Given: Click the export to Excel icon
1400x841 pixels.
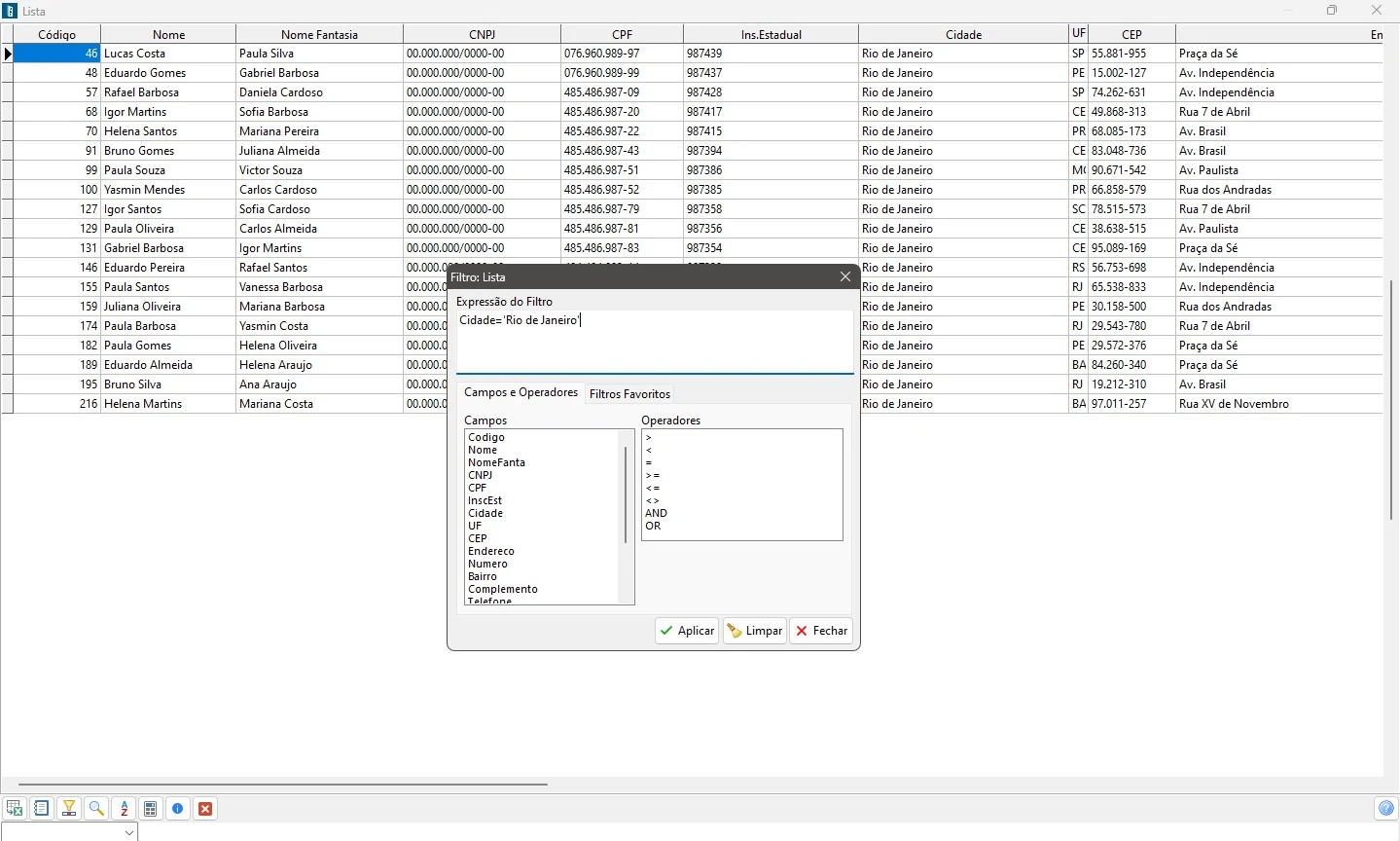Looking at the screenshot, I should click(x=15, y=809).
